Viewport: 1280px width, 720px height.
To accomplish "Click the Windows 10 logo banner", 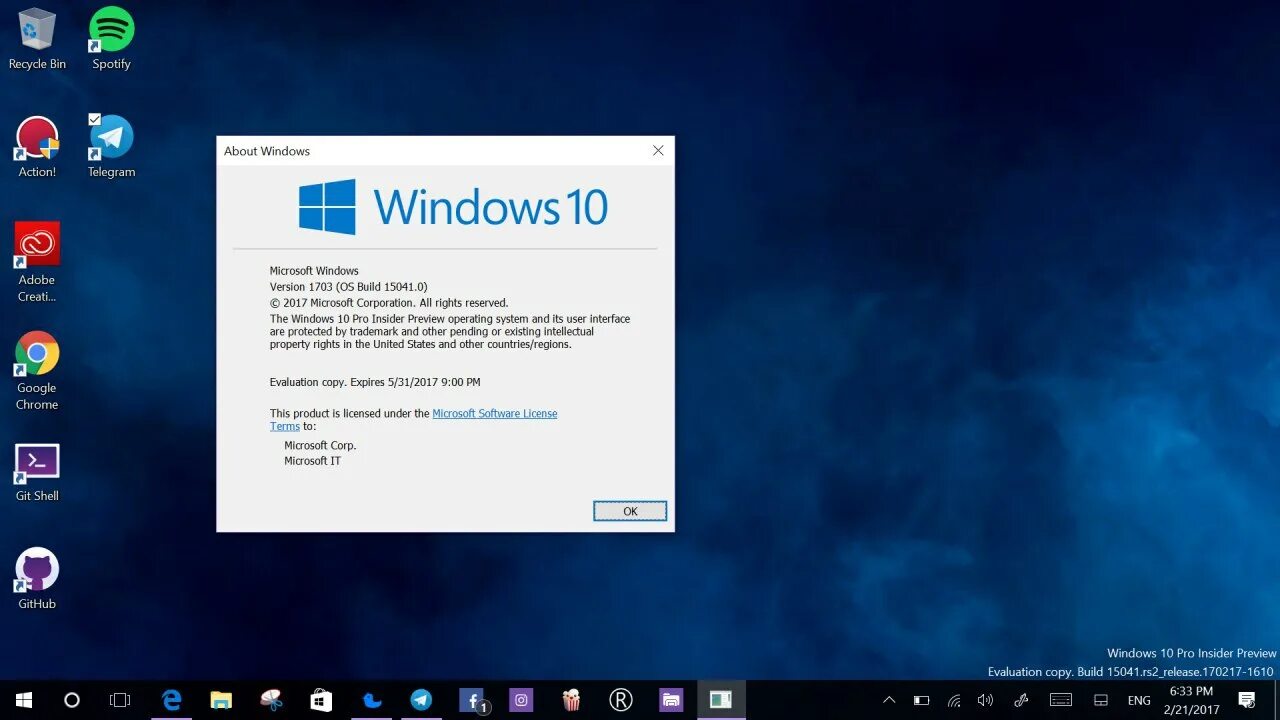I will pos(453,207).
